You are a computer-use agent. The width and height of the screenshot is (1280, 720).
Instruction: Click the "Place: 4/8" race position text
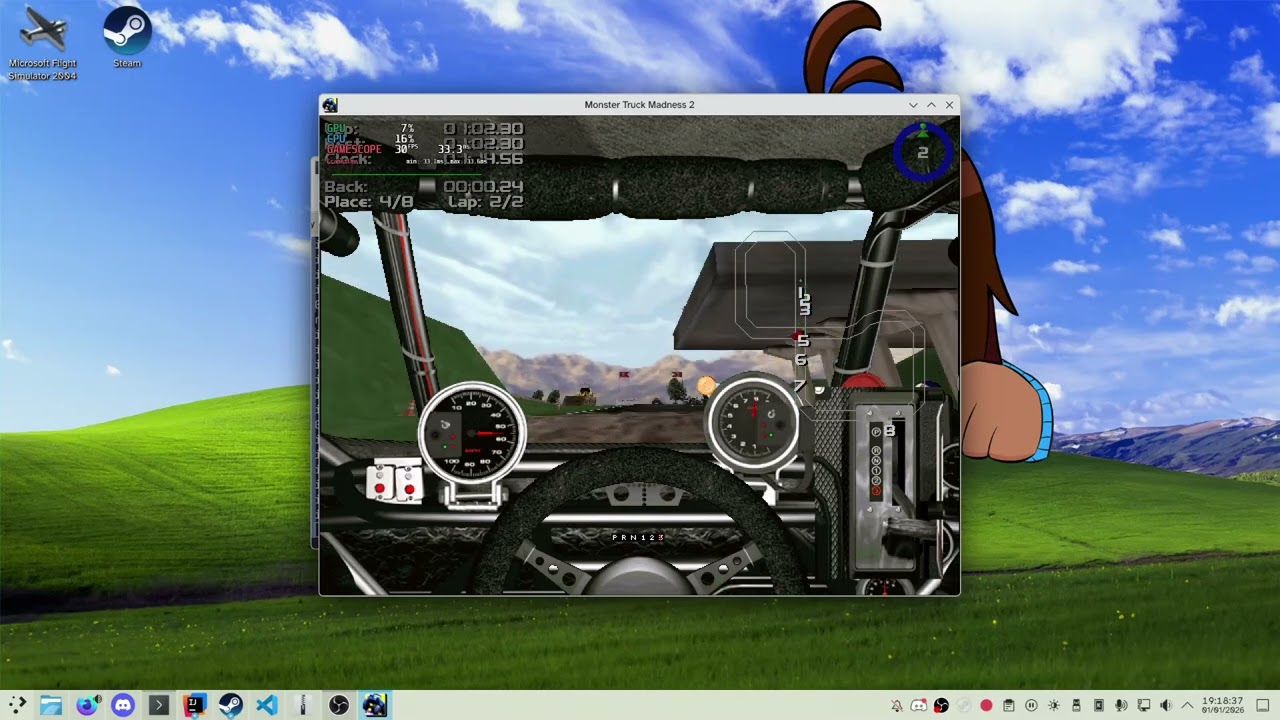(369, 202)
